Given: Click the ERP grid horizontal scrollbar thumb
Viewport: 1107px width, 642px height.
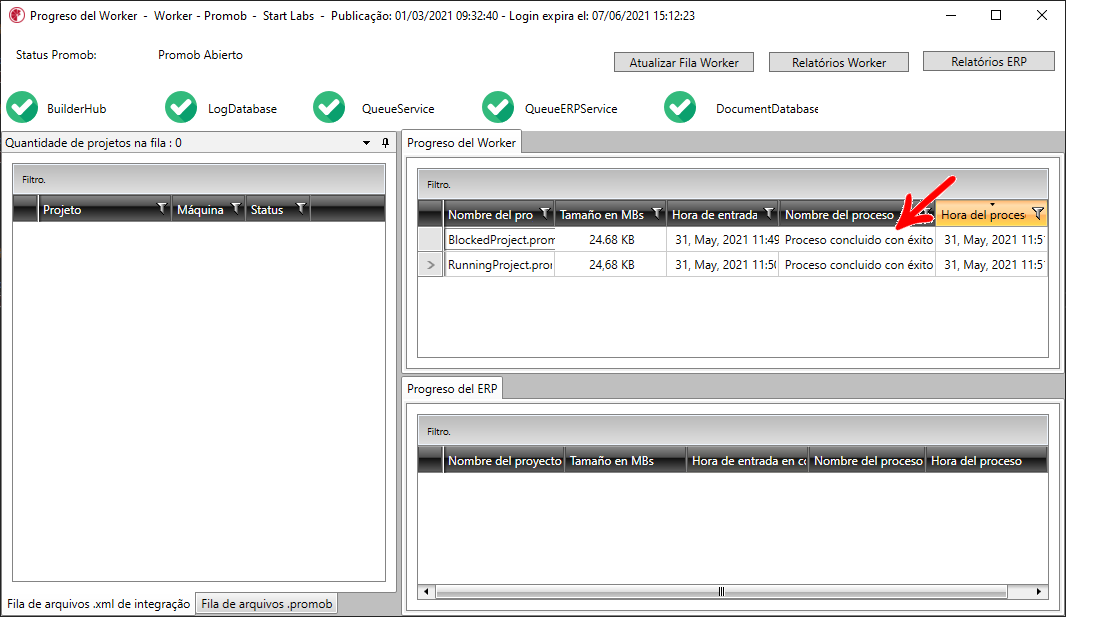Looking at the screenshot, I should point(720,591).
